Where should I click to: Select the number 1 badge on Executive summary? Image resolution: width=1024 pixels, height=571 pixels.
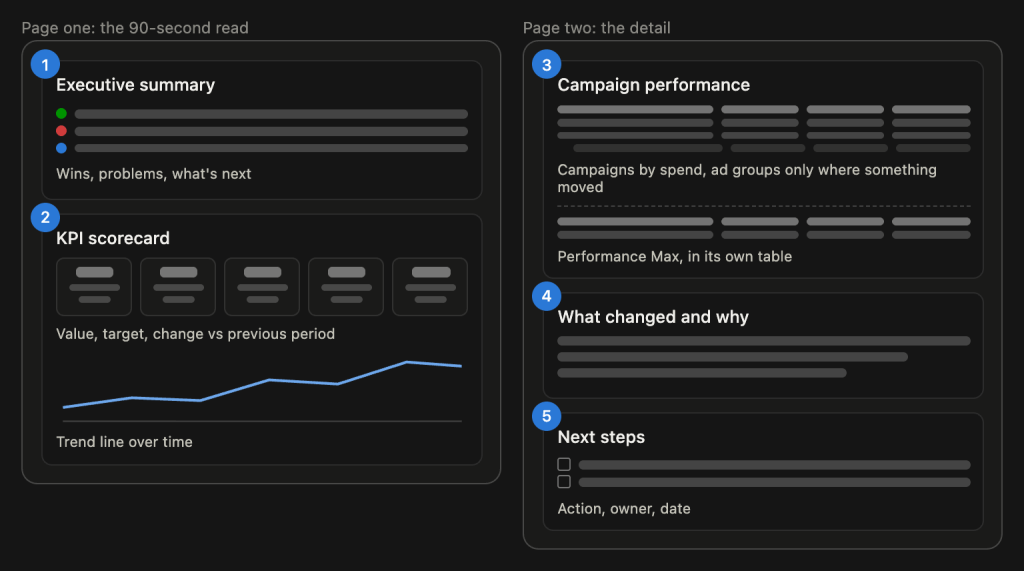pos(45,65)
